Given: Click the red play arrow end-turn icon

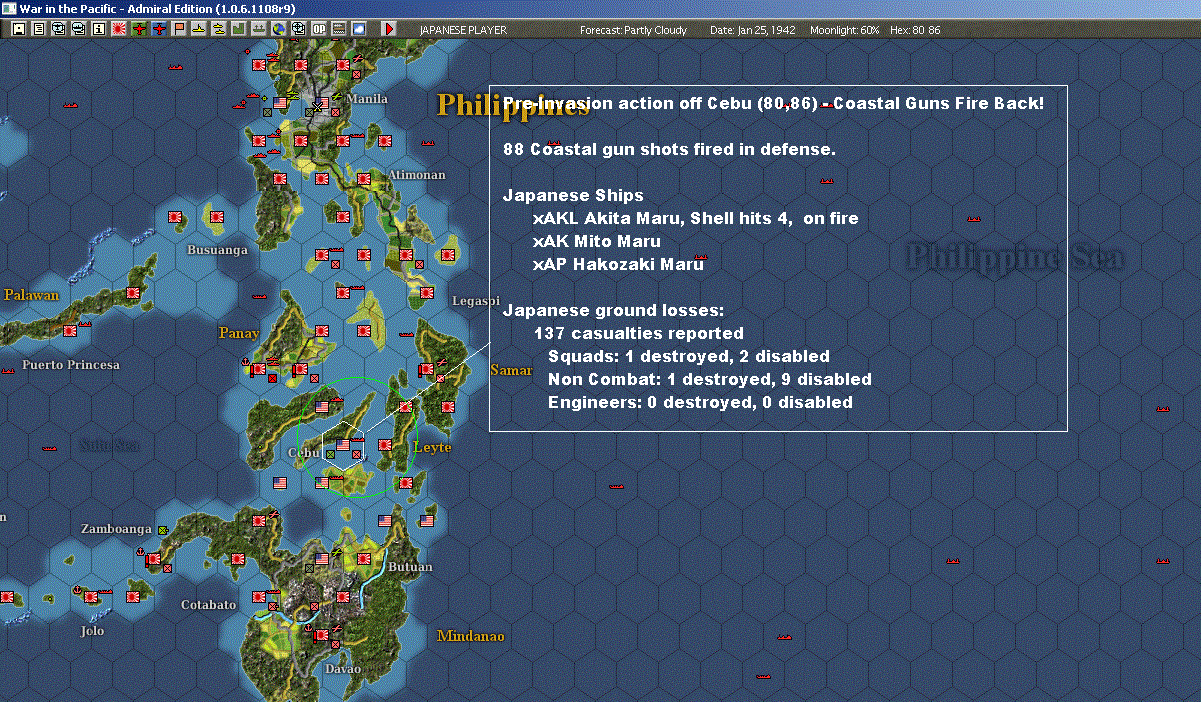Looking at the screenshot, I should click(x=389, y=29).
